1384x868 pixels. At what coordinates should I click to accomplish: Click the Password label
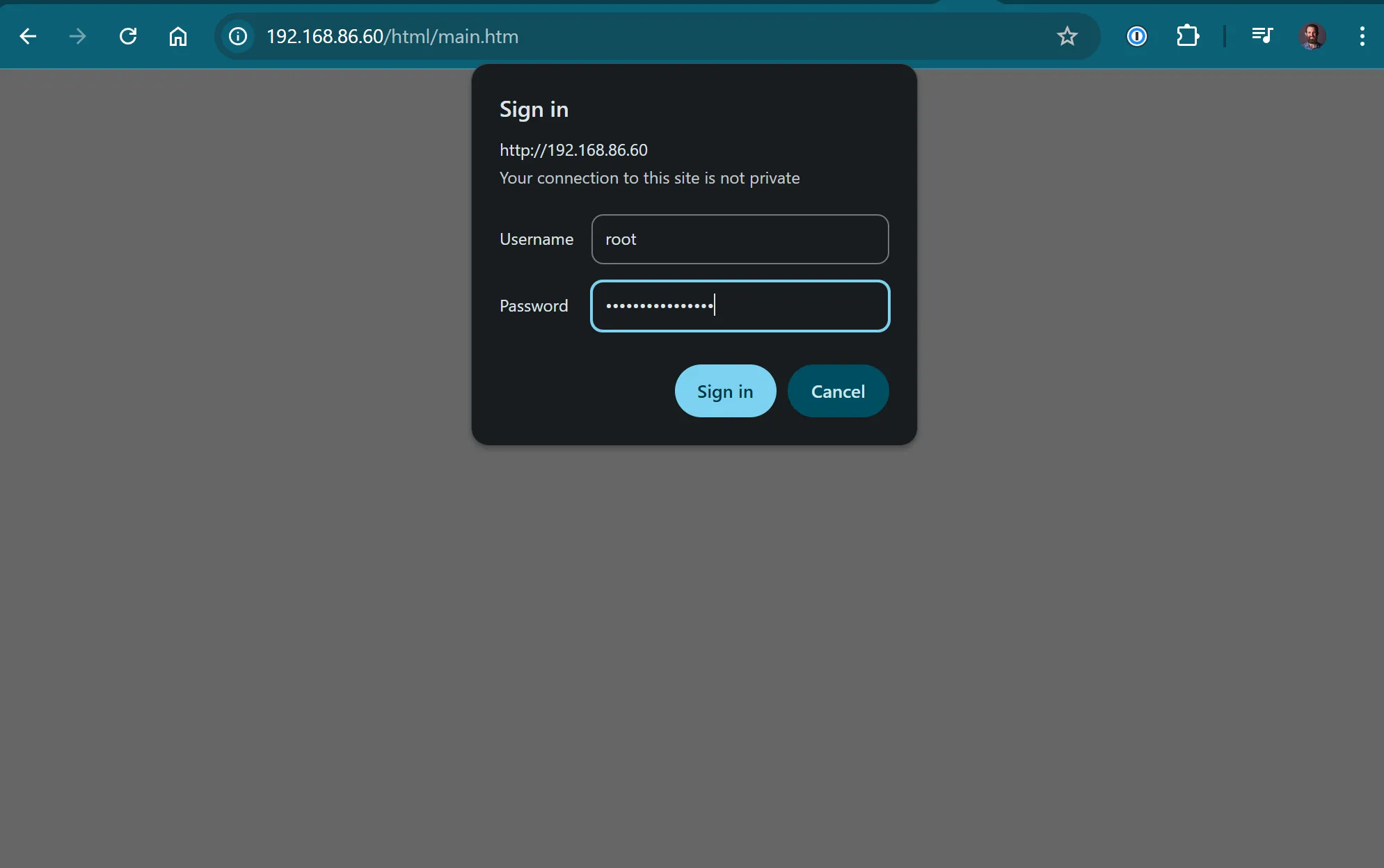(534, 306)
